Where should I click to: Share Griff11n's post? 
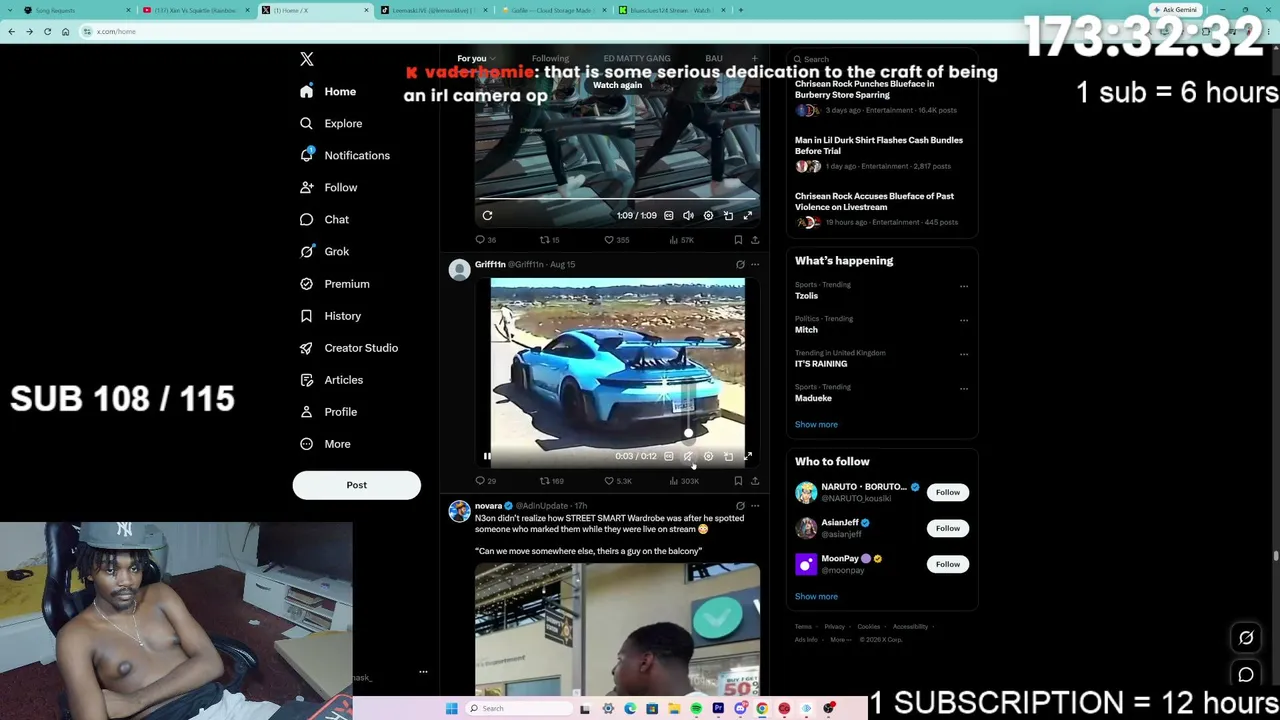(x=755, y=481)
